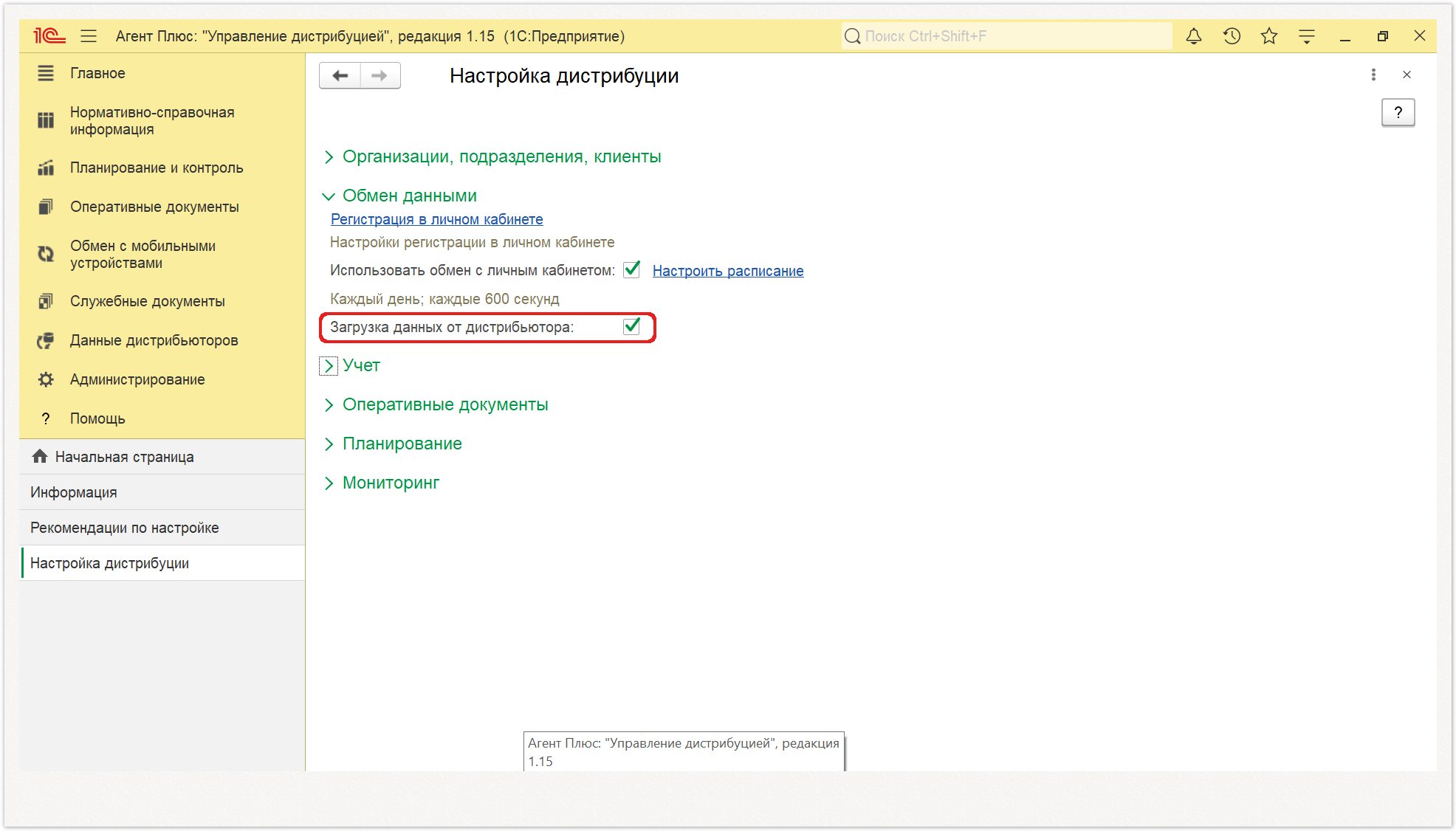Open Настроить расписание link
The image size is (1456, 831).
point(728,271)
